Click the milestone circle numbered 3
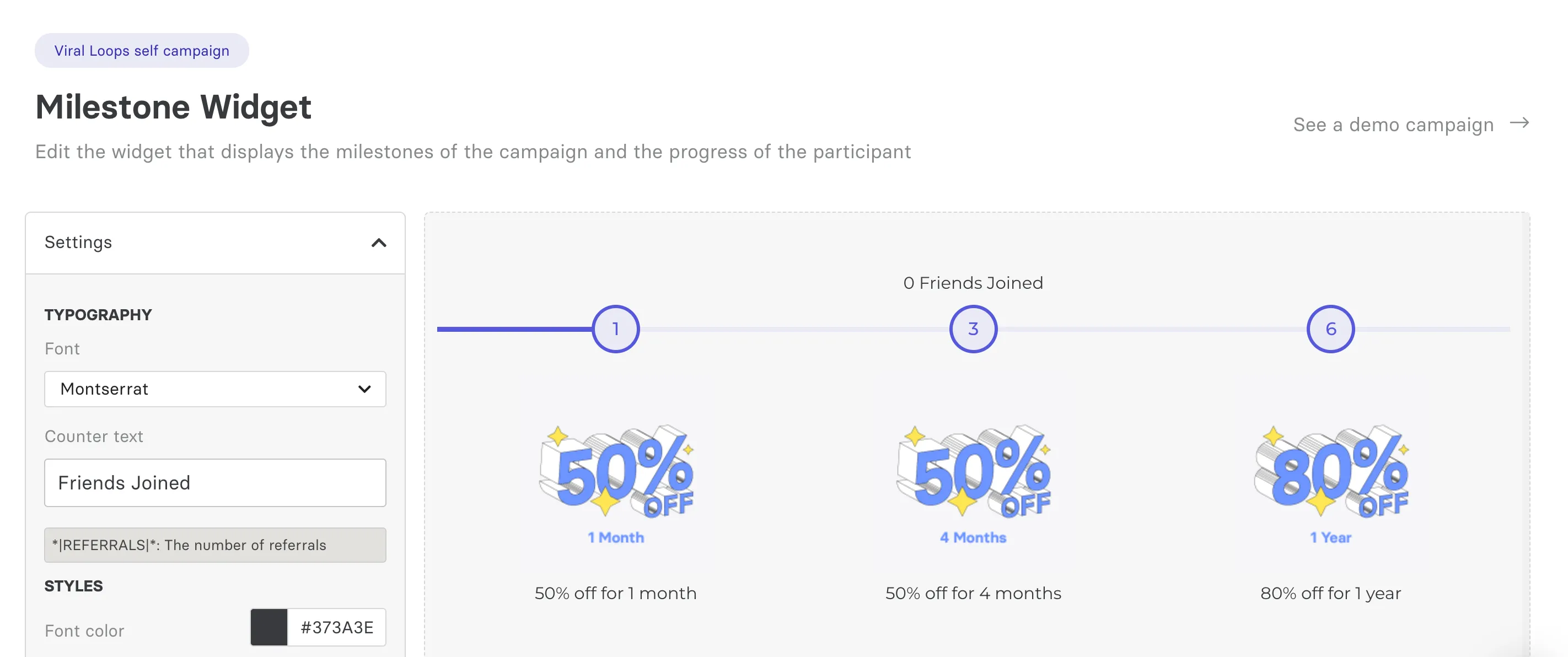Viewport: 1568px width, 657px height. coord(973,328)
